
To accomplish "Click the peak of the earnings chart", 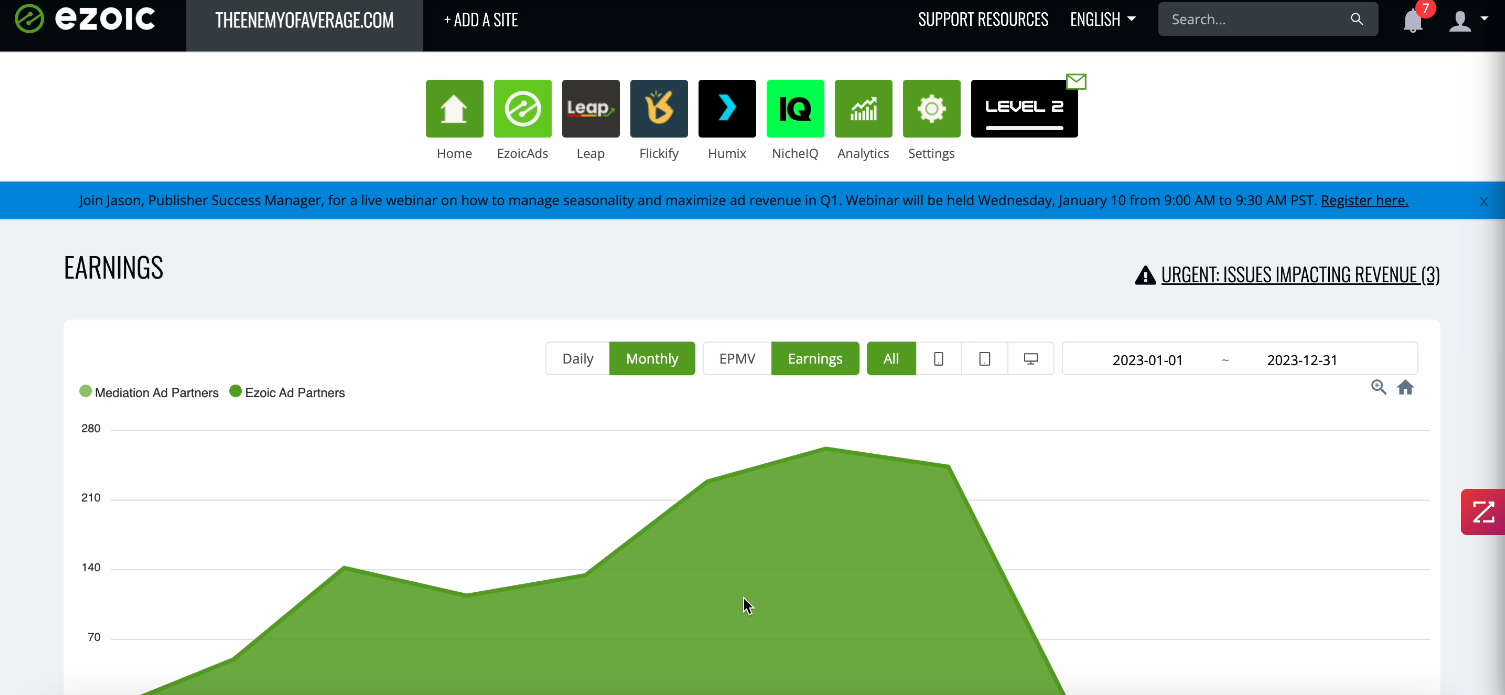I will [x=826, y=448].
